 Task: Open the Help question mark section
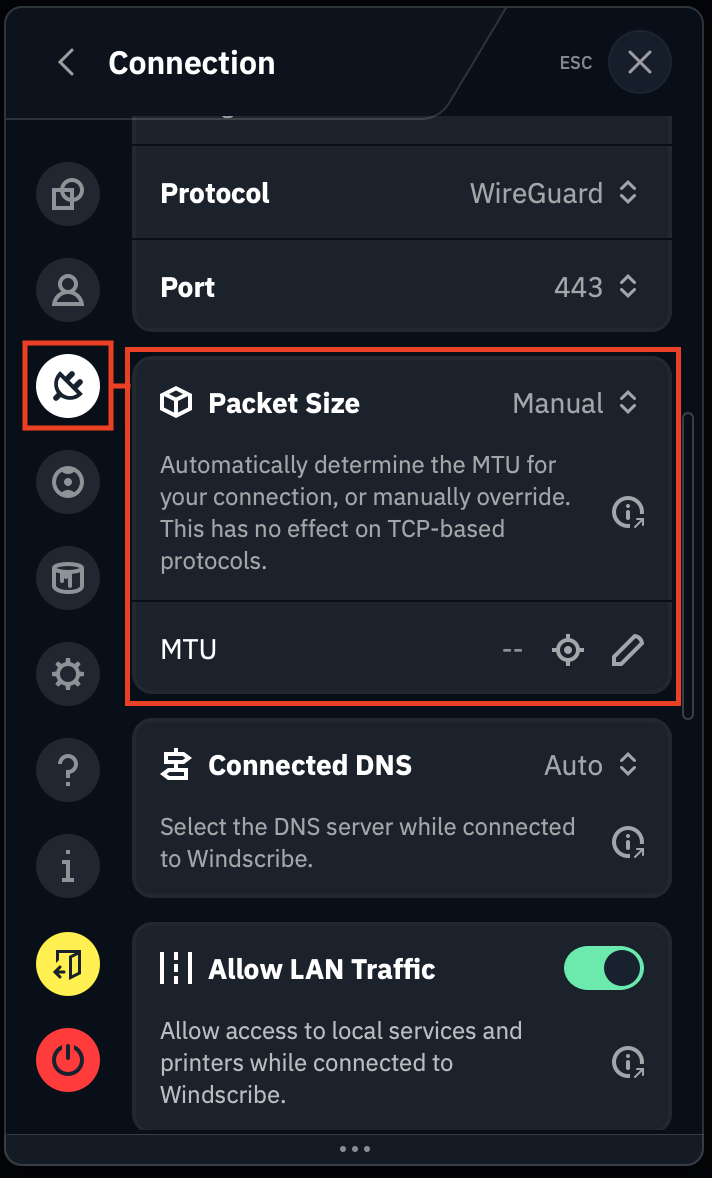tap(67, 770)
